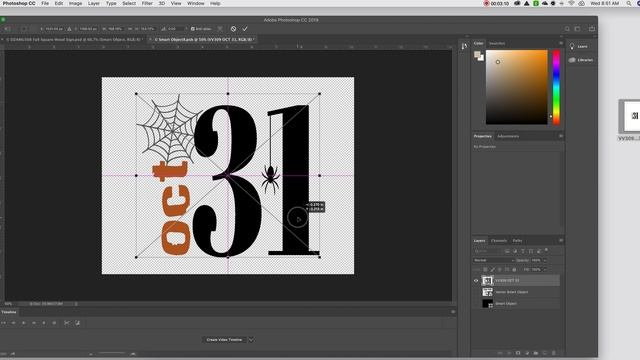
Task: Open the Learn panel
Action: (579, 47)
